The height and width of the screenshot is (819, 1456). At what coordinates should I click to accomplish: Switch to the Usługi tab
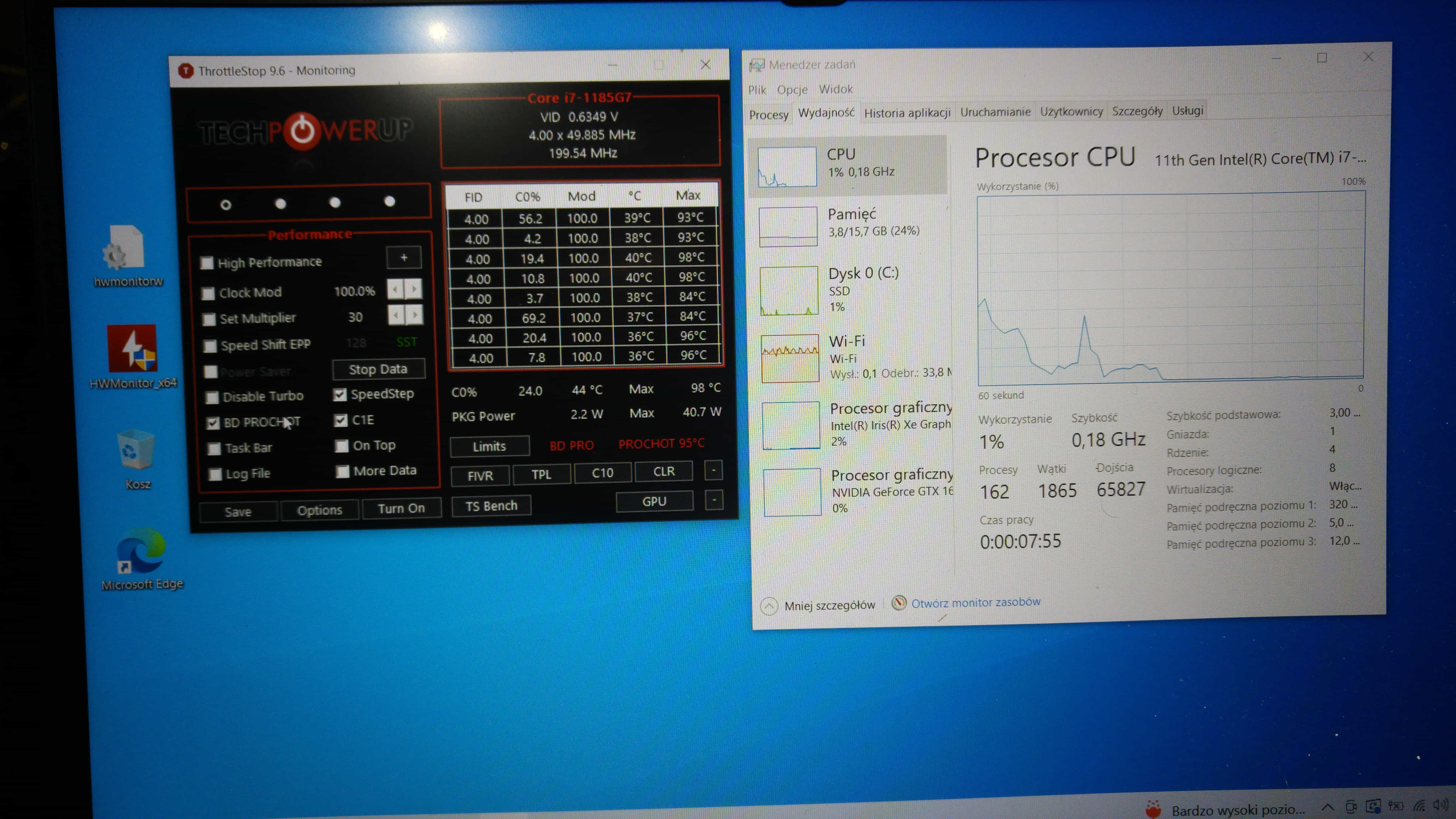pos(1187,110)
